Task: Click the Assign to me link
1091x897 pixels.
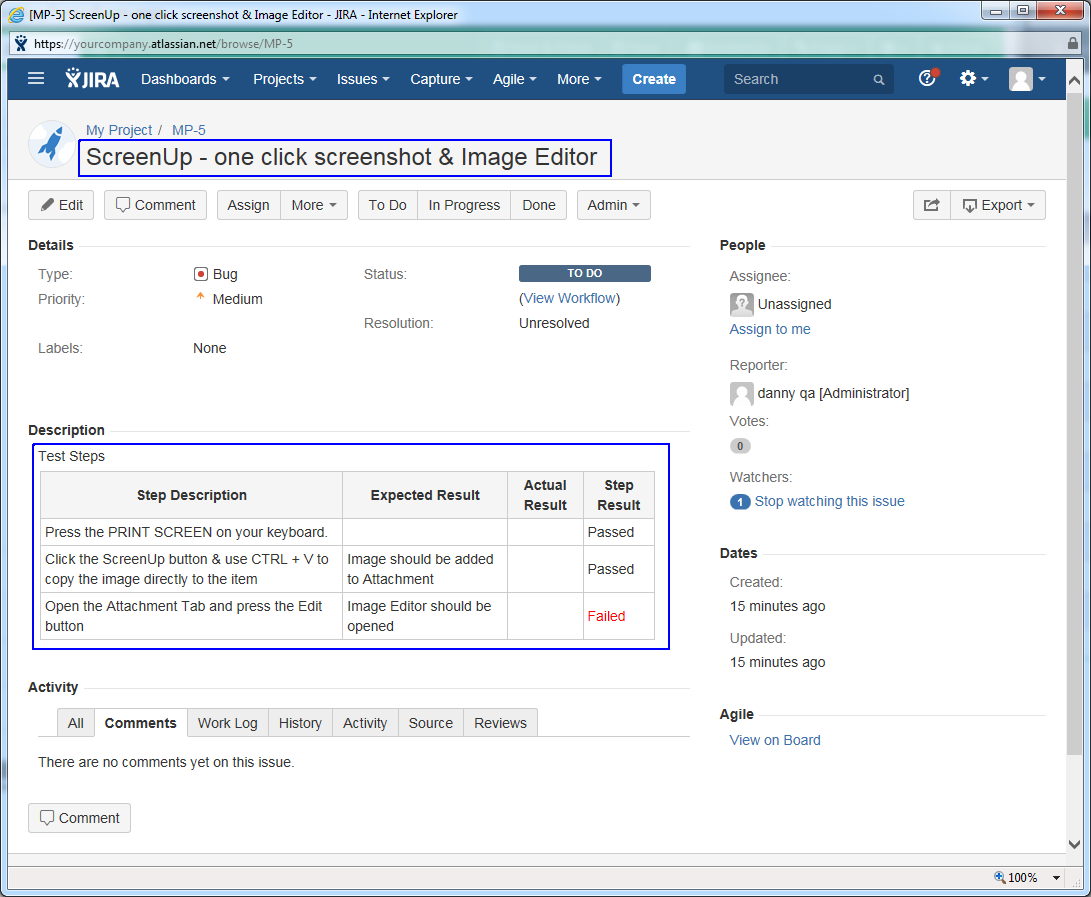Action: click(x=770, y=329)
